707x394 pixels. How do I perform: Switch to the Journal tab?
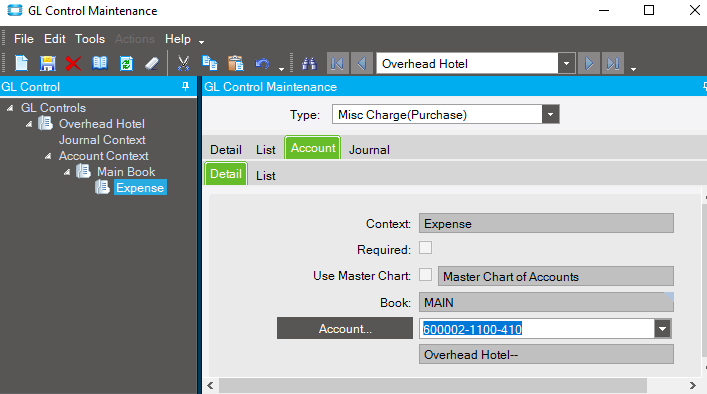[x=369, y=150]
